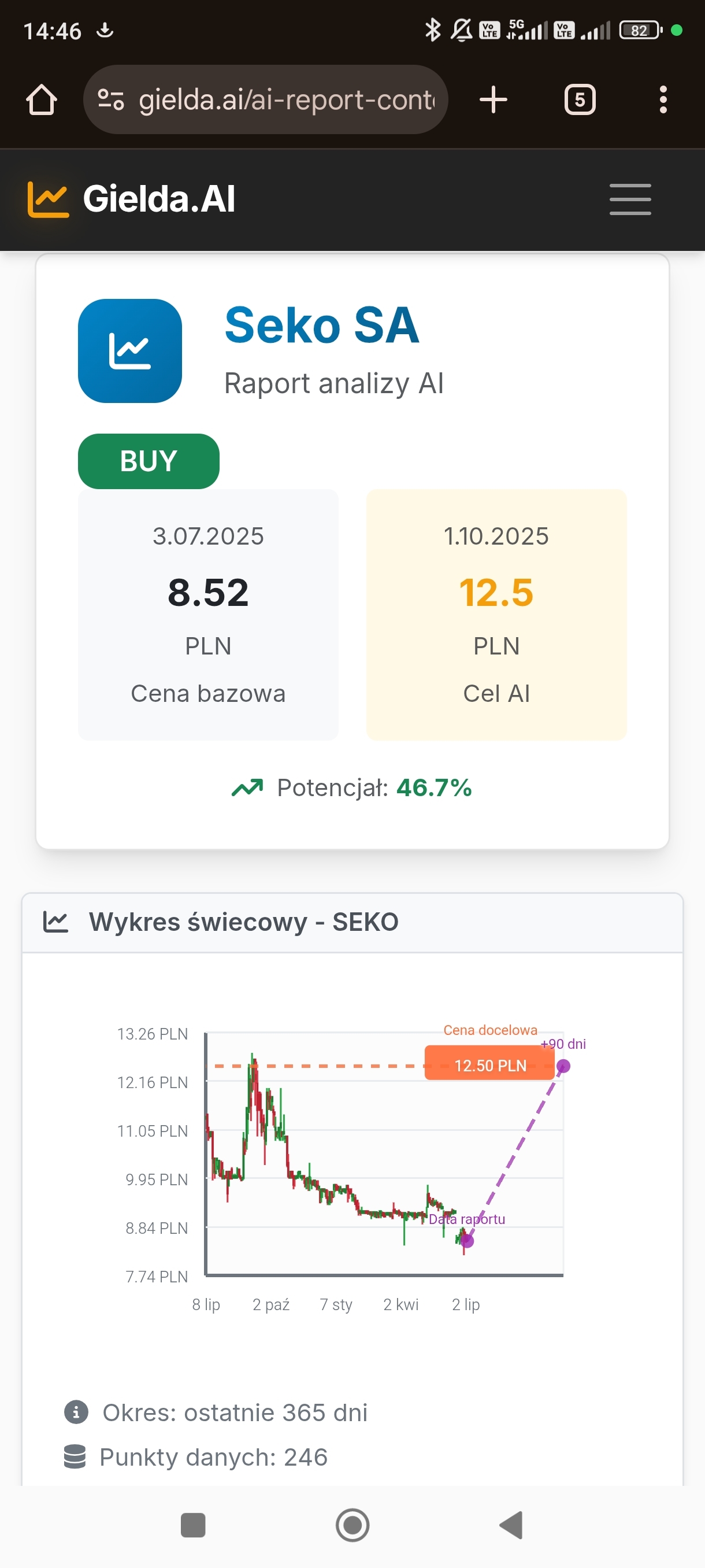Open the tab switcher showing 5 tabs

click(579, 100)
